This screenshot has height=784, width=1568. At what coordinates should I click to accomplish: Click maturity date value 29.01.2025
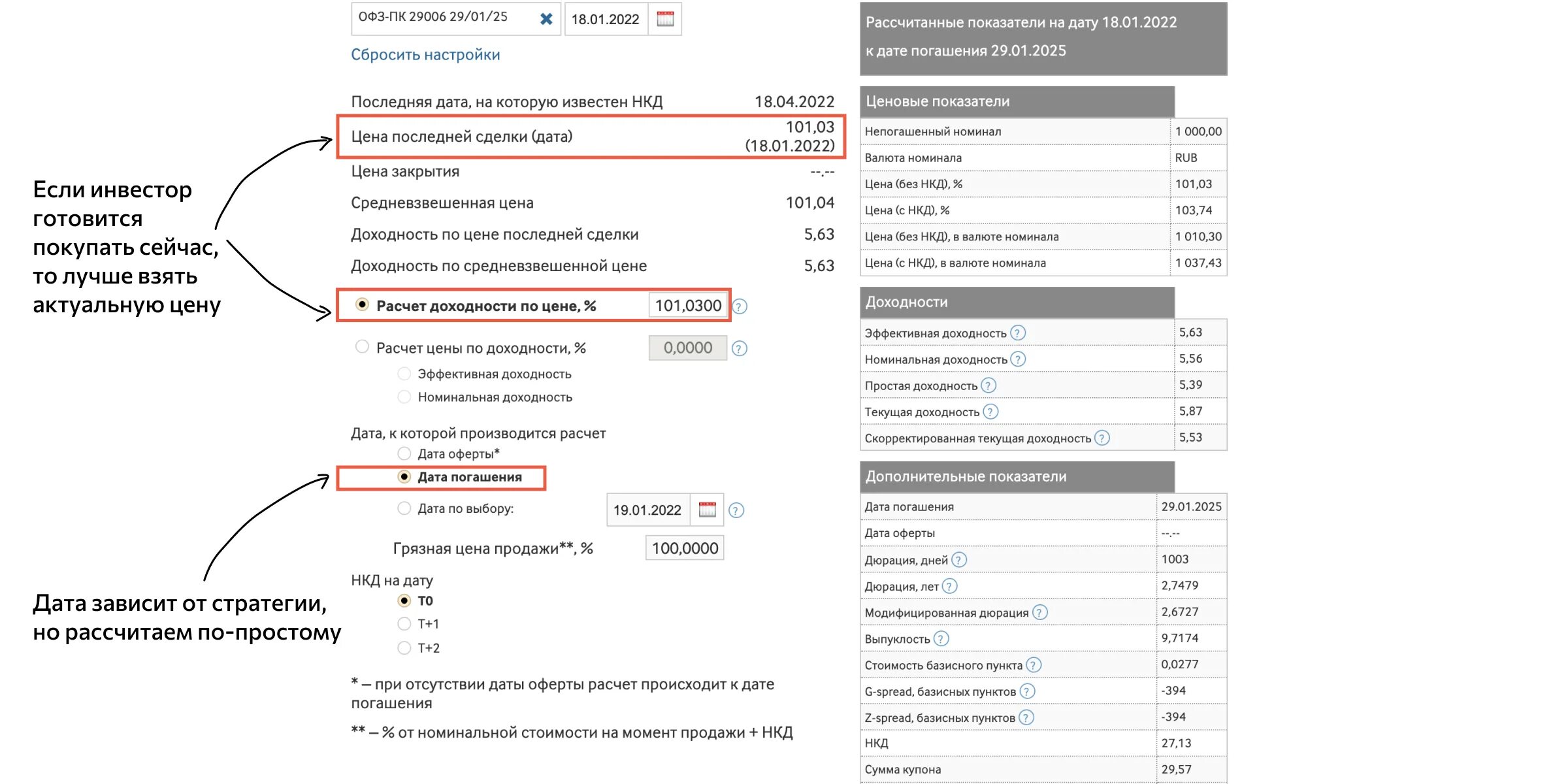pos(1192,506)
